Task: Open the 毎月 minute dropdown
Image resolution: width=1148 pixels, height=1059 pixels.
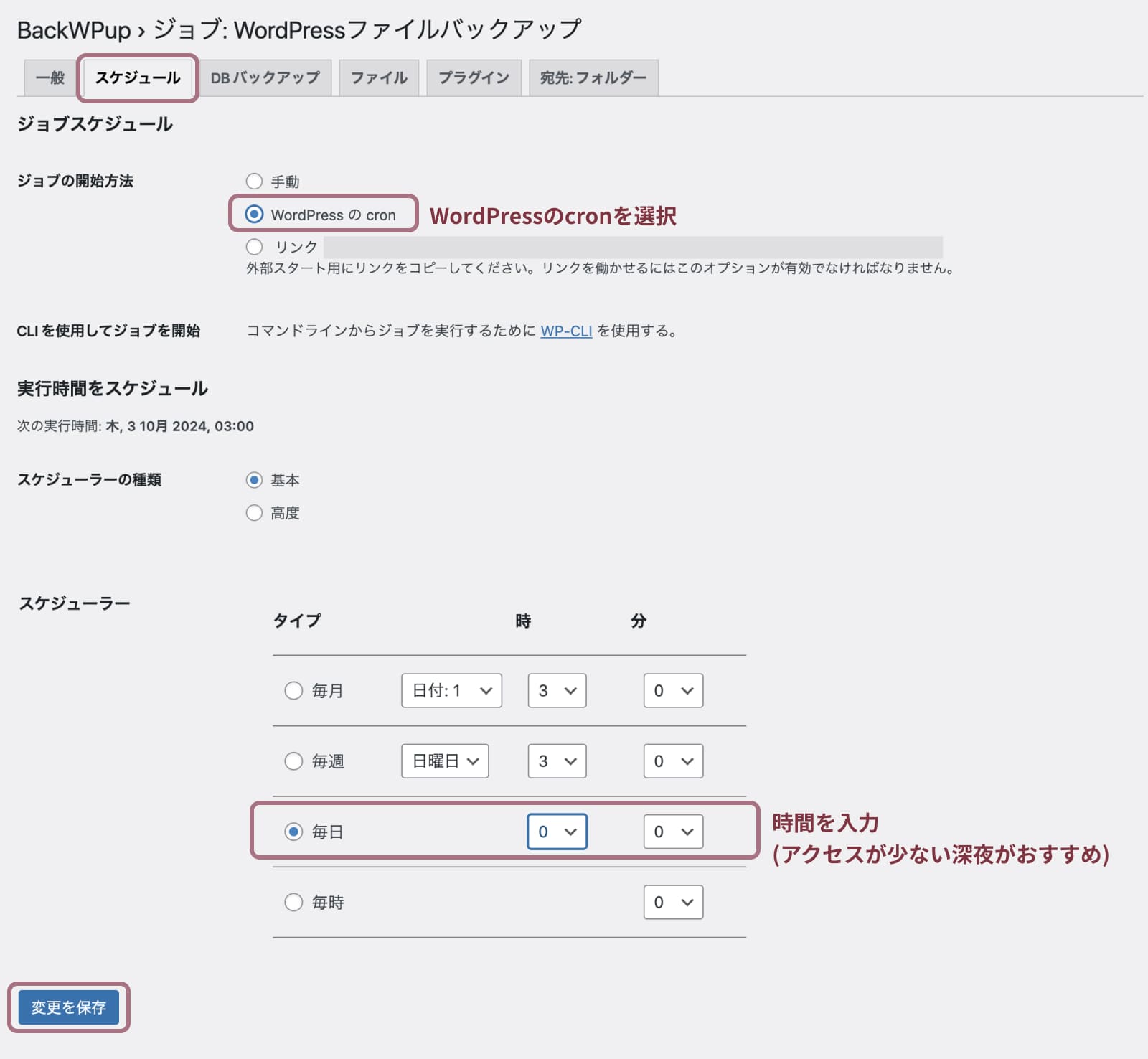Action: 673,690
